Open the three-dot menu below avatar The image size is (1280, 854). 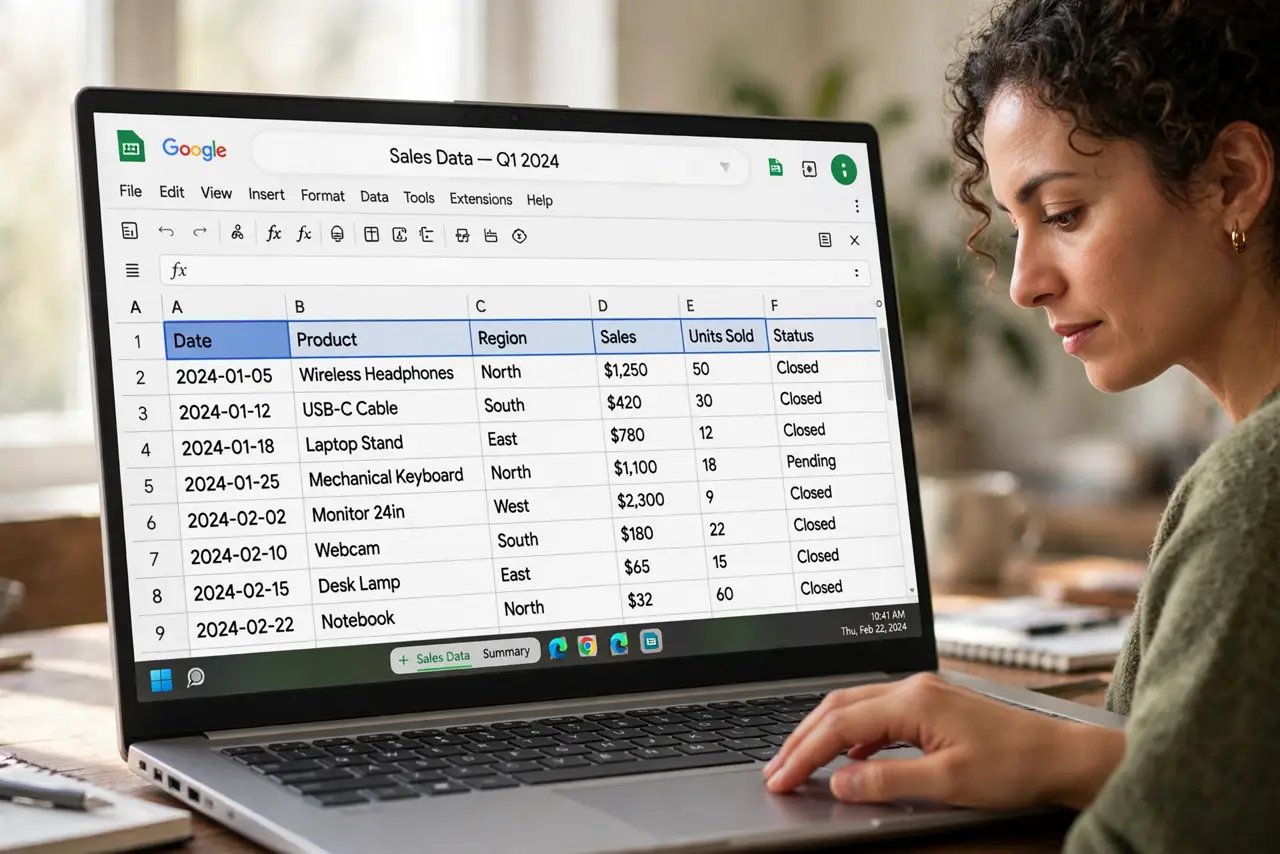[x=856, y=206]
